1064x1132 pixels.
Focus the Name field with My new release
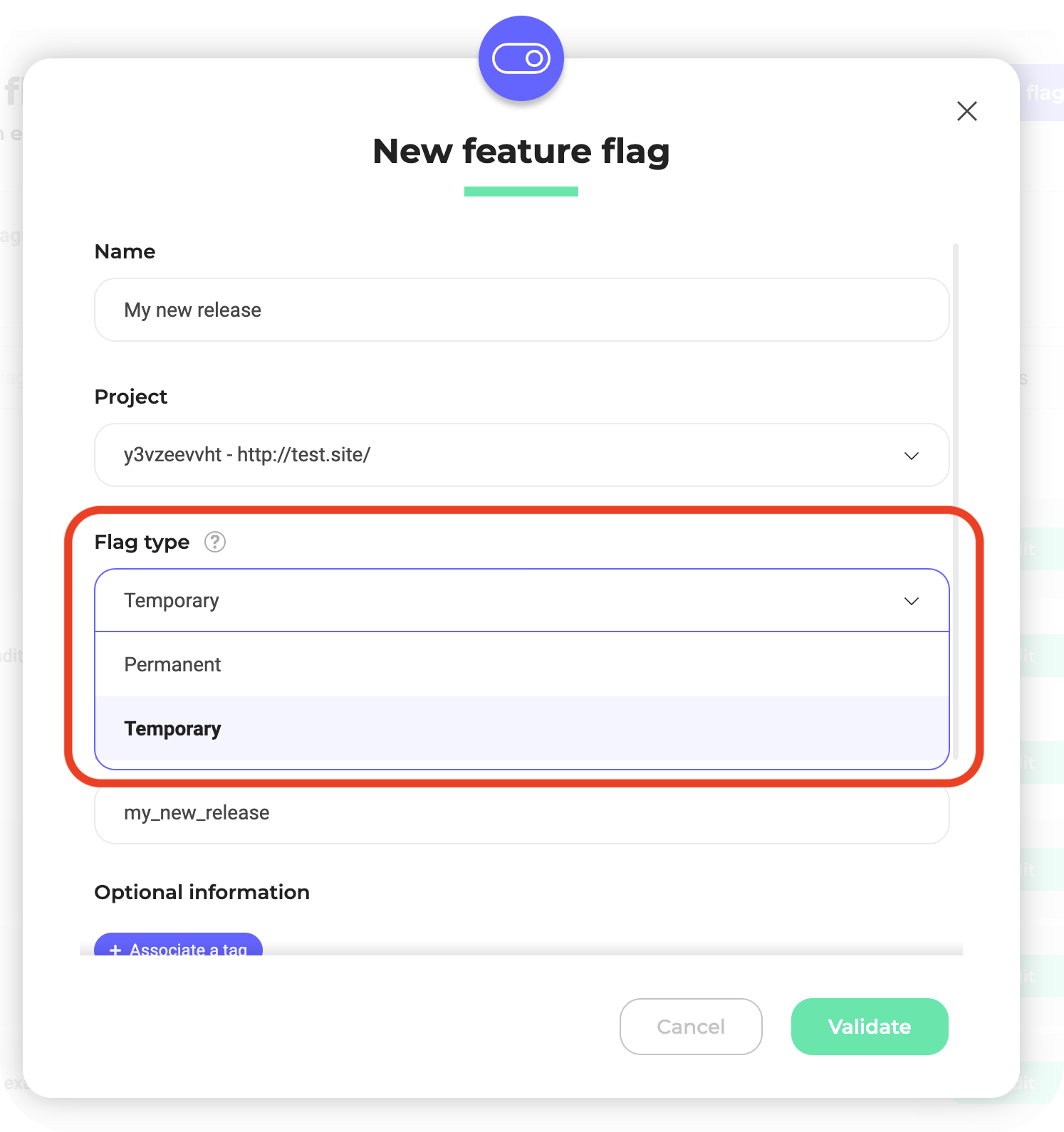[521, 310]
